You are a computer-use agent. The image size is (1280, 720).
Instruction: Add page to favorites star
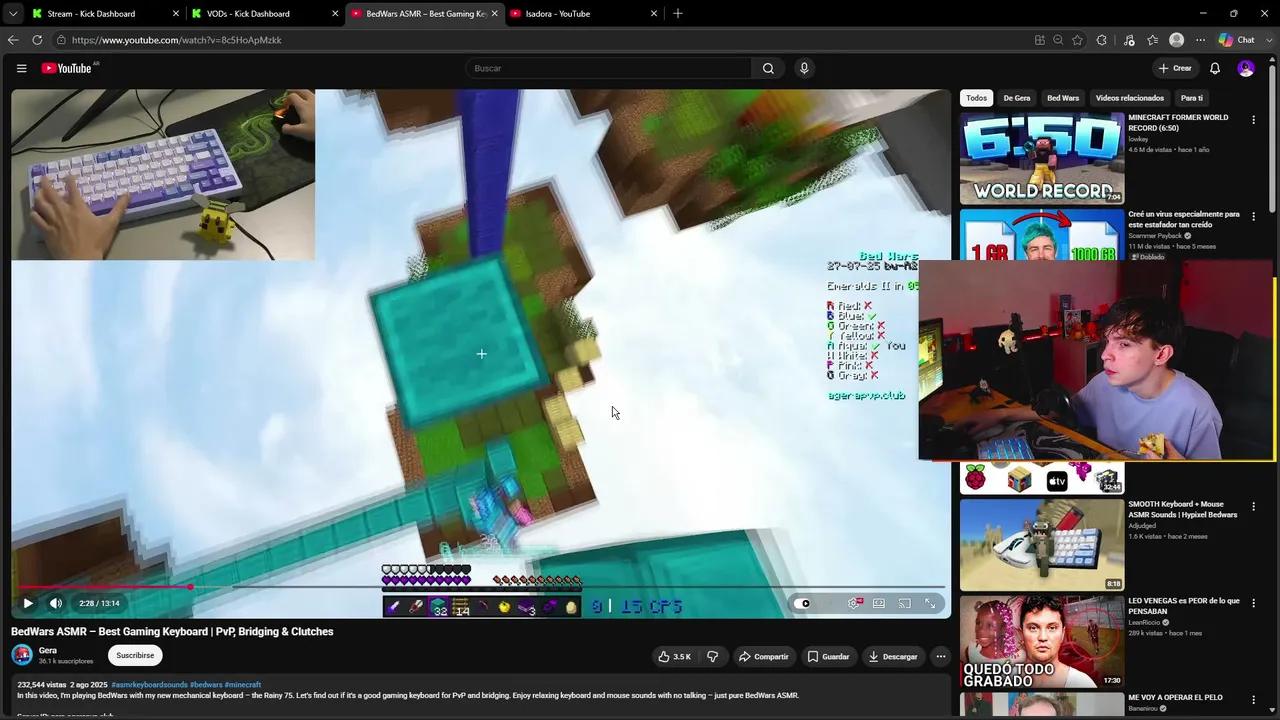(1077, 40)
